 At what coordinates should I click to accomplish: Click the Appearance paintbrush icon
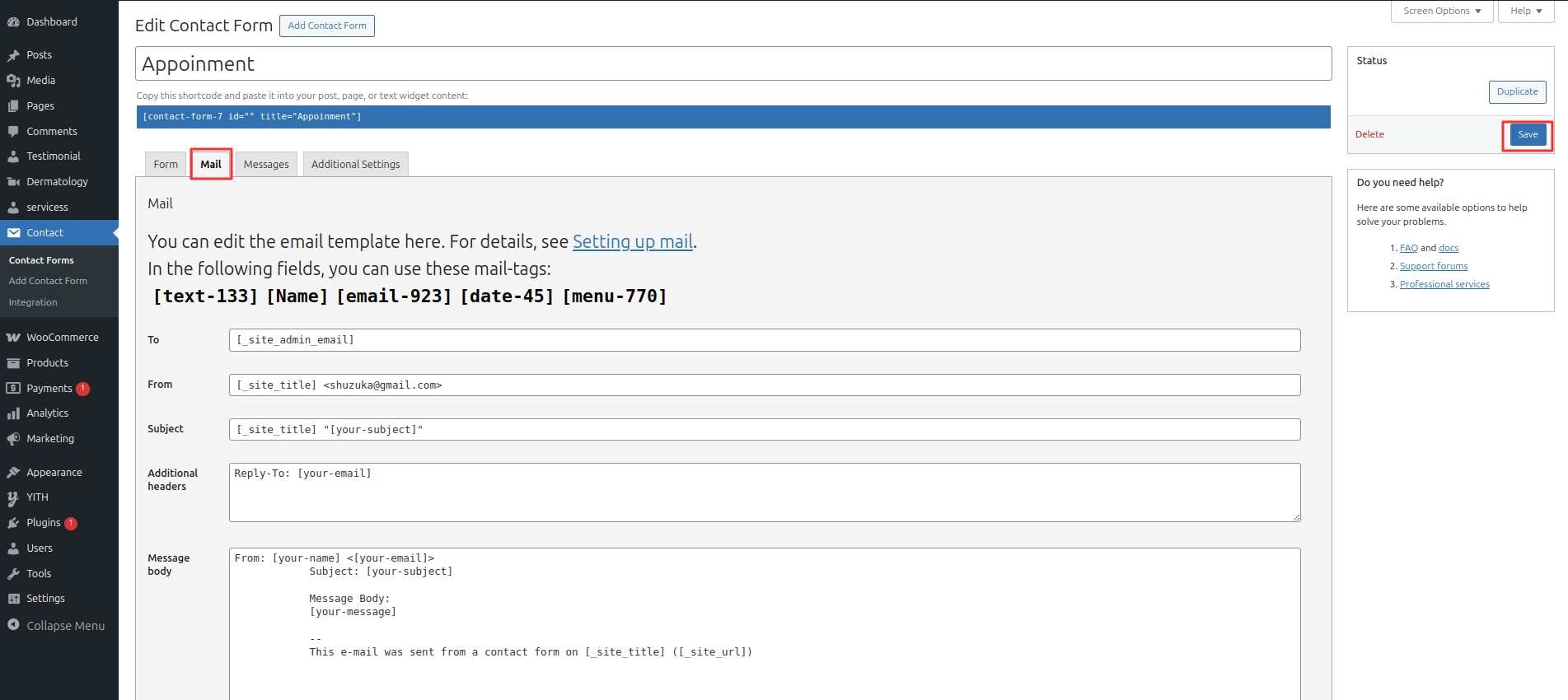[x=13, y=473]
